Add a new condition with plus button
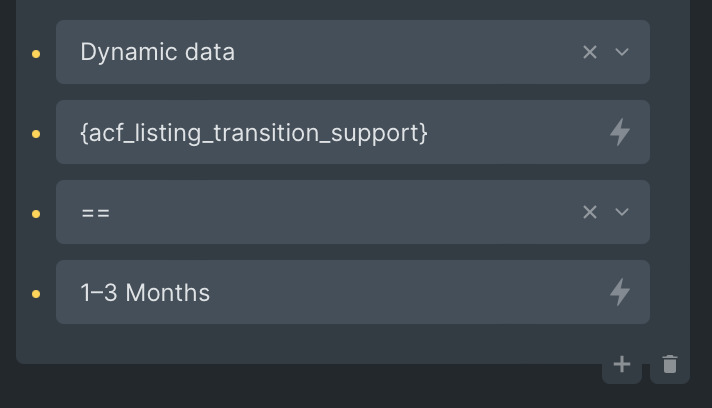This screenshot has width=712, height=408. click(622, 365)
